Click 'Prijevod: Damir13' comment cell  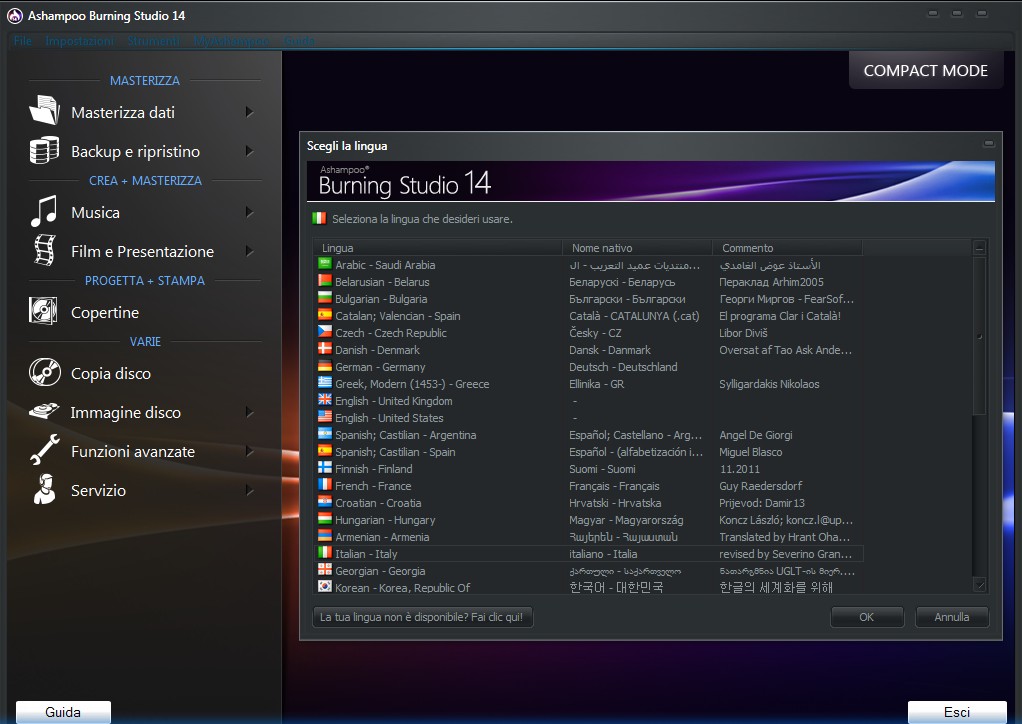tap(762, 503)
